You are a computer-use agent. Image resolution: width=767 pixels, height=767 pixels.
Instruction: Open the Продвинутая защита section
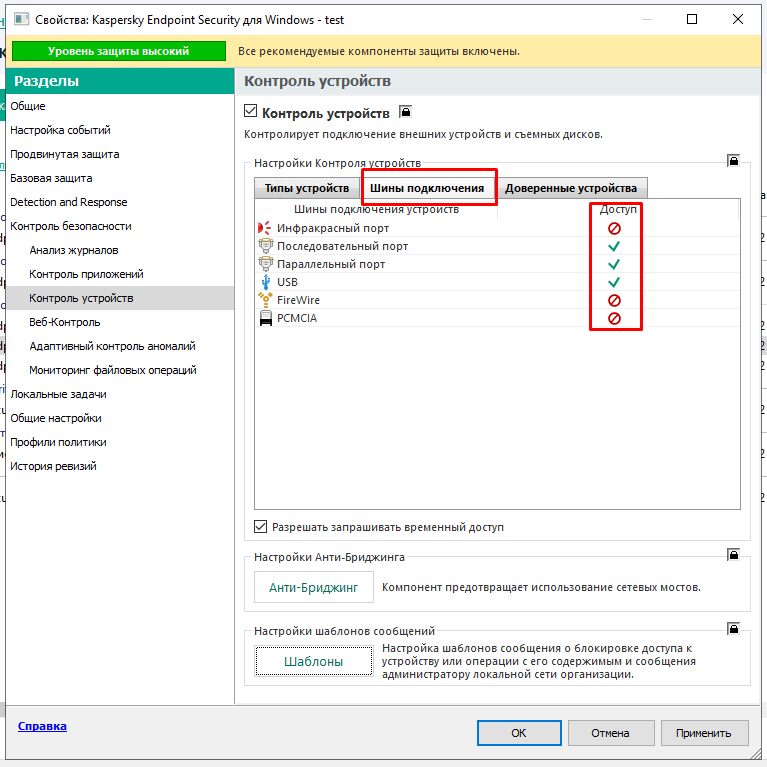(120, 154)
